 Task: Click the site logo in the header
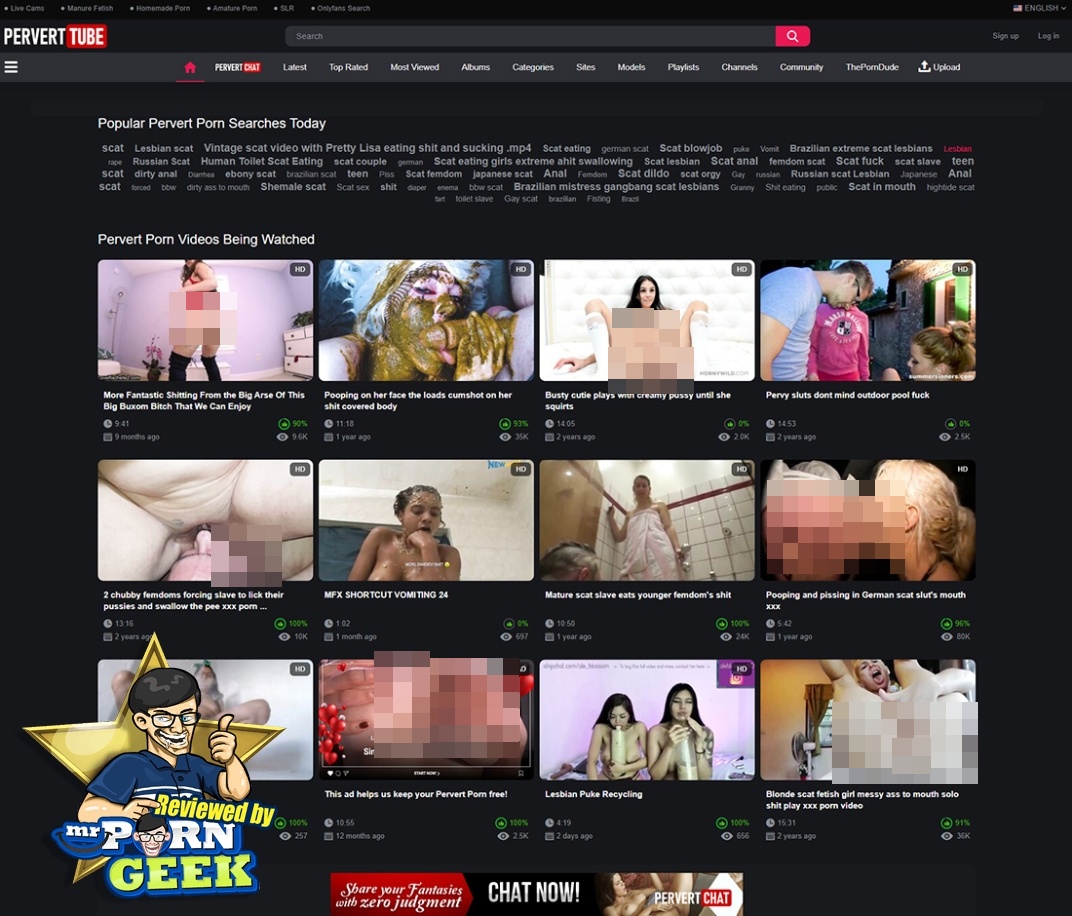55,37
